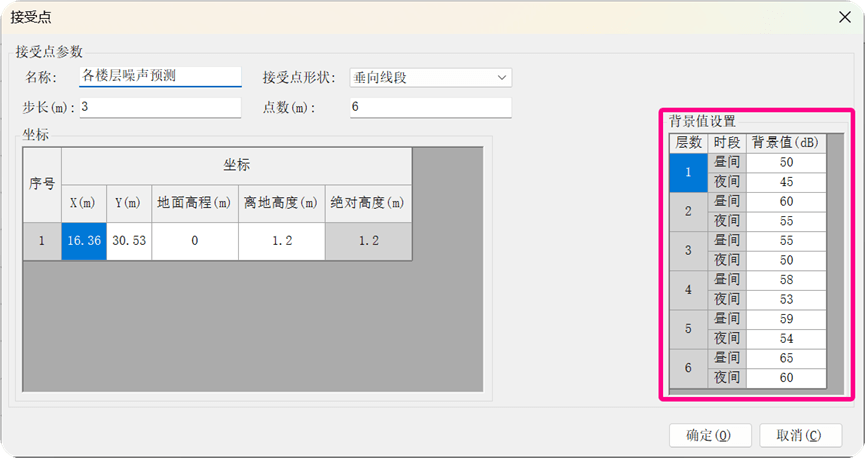Select floor 1 daytime value 50
Screen dimensions: 865x458
click(x=786, y=163)
